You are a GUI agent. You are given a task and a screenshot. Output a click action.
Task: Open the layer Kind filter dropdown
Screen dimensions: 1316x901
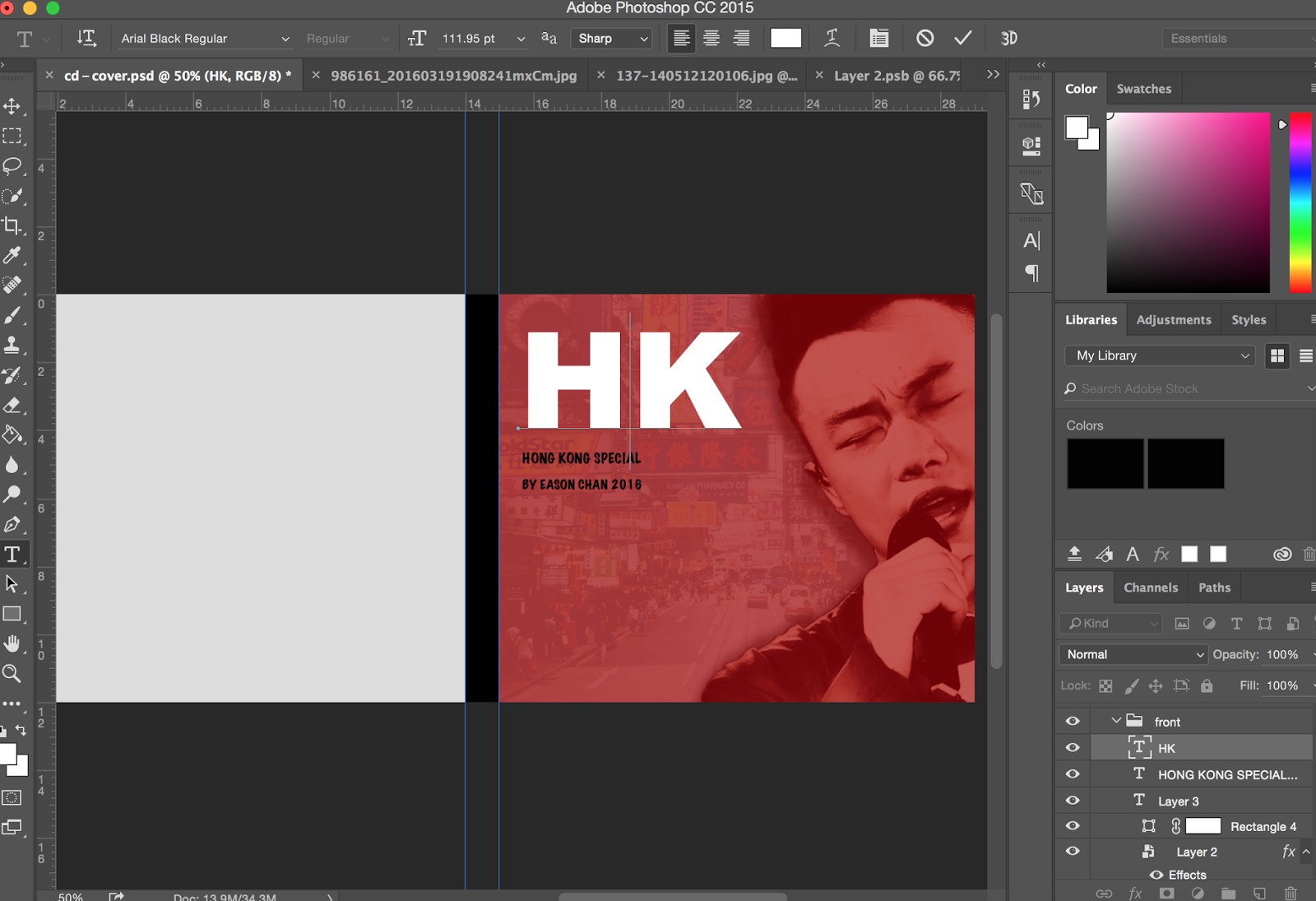click(1111, 623)
